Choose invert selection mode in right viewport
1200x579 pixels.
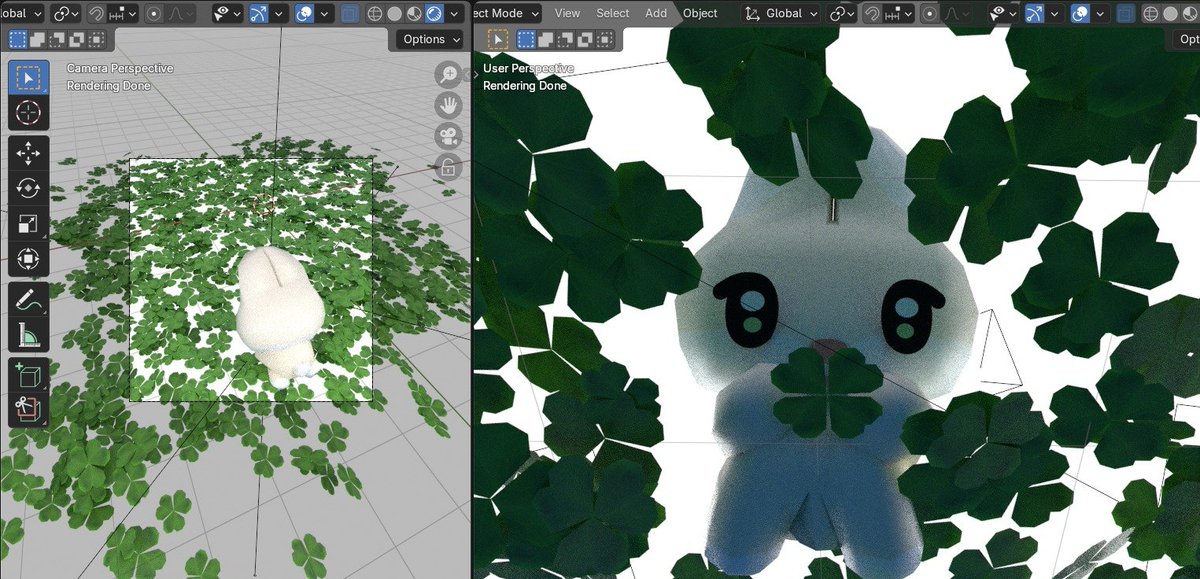(583, 39)
